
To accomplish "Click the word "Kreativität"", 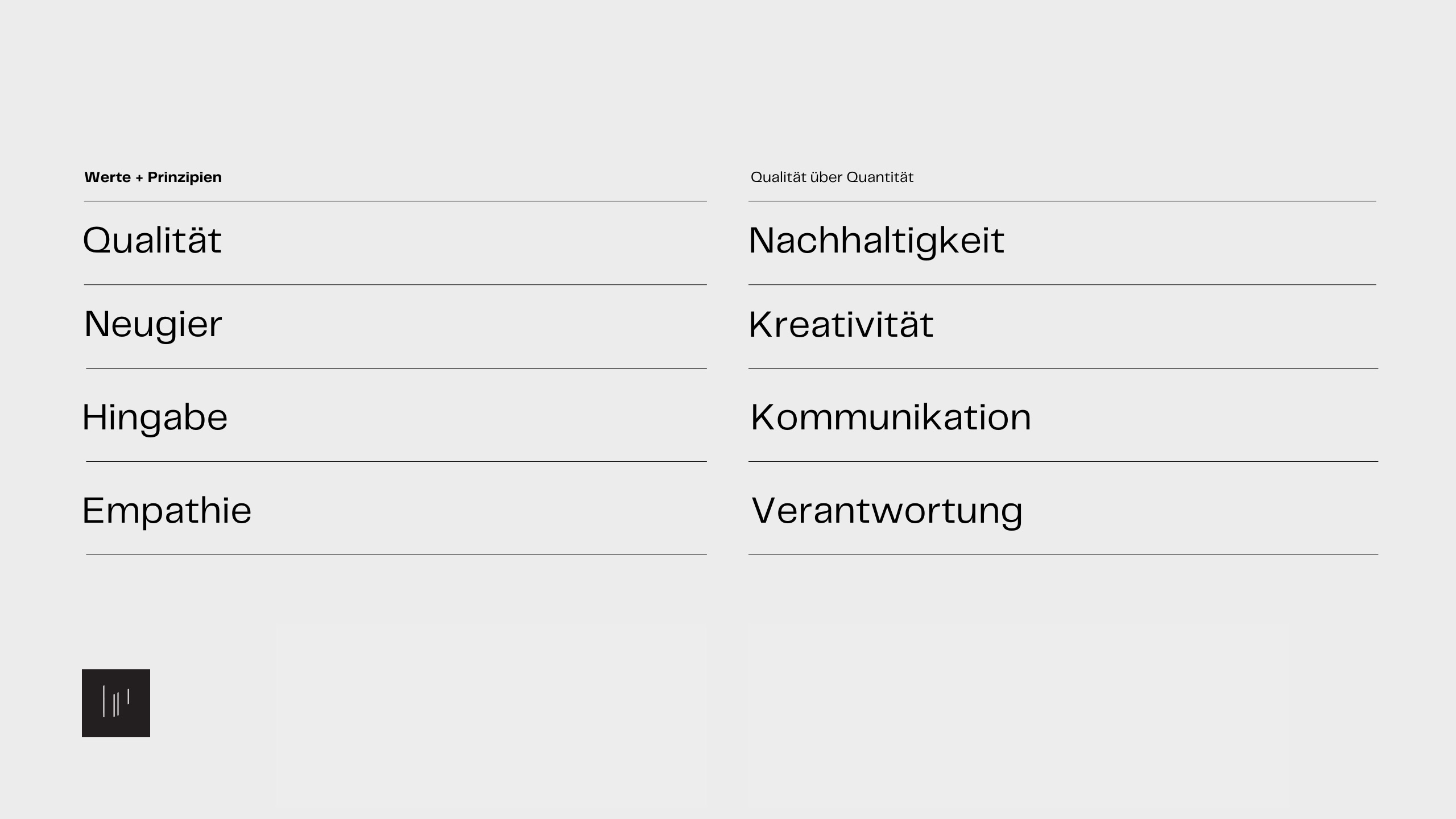I will click(841, 324).
